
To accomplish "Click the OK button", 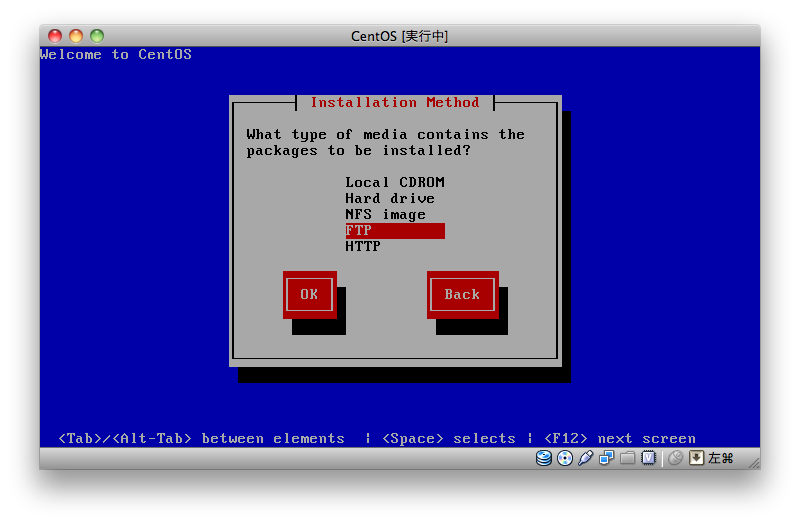I will coord(310,294).
